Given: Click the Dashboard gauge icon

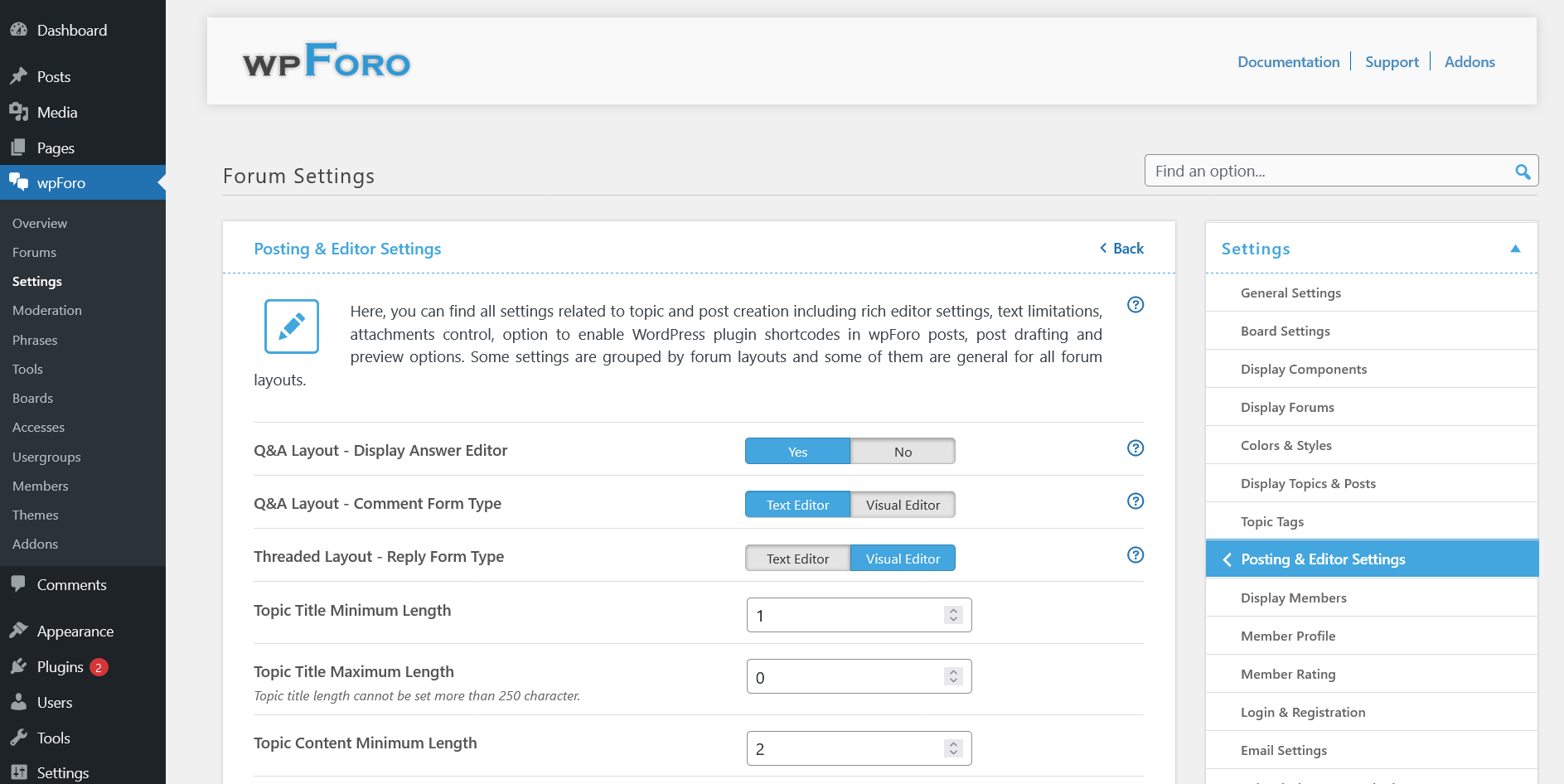Looking at the screenshot, I should point(18,29).
